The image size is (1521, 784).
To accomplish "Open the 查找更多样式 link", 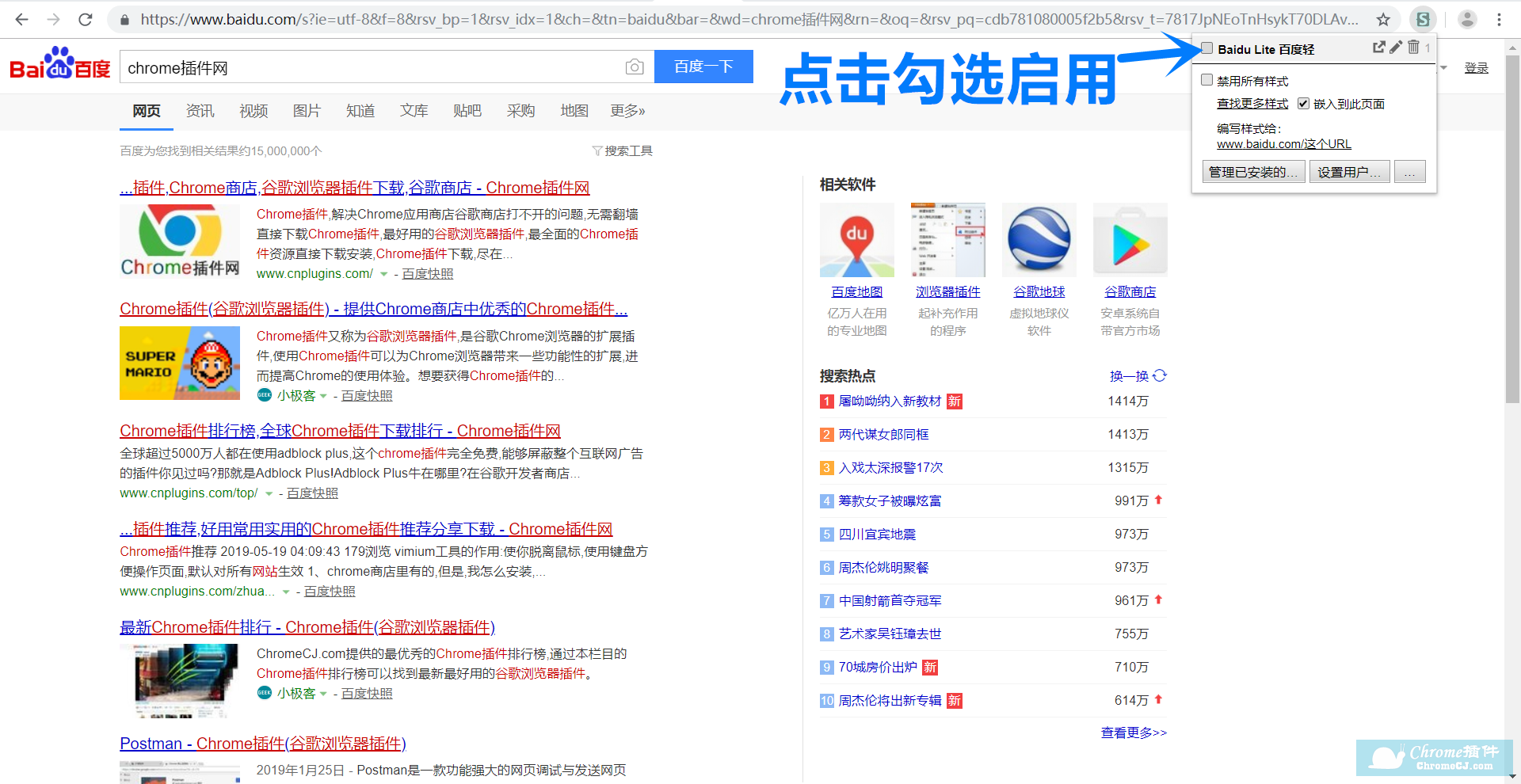I will pos(1252,104).
